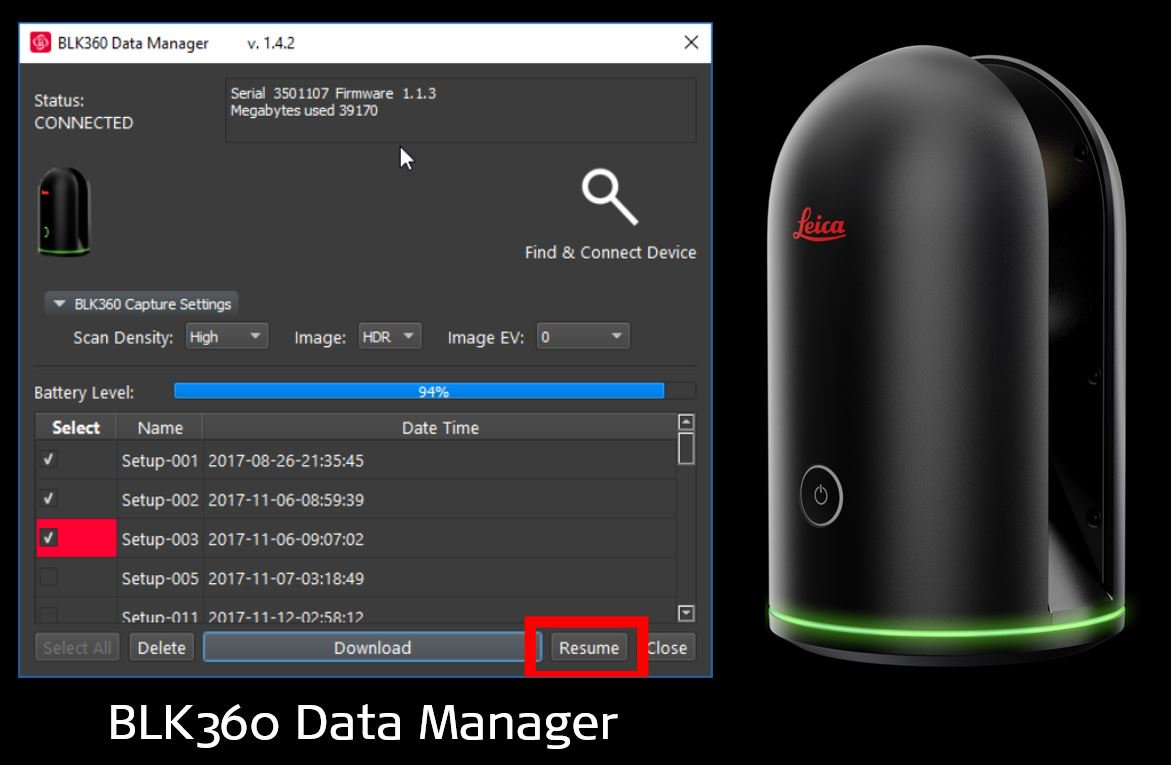Viewport: 1171px width, 765px height.
Task: Click the Select All button
Action: click(x=77, y=648)
